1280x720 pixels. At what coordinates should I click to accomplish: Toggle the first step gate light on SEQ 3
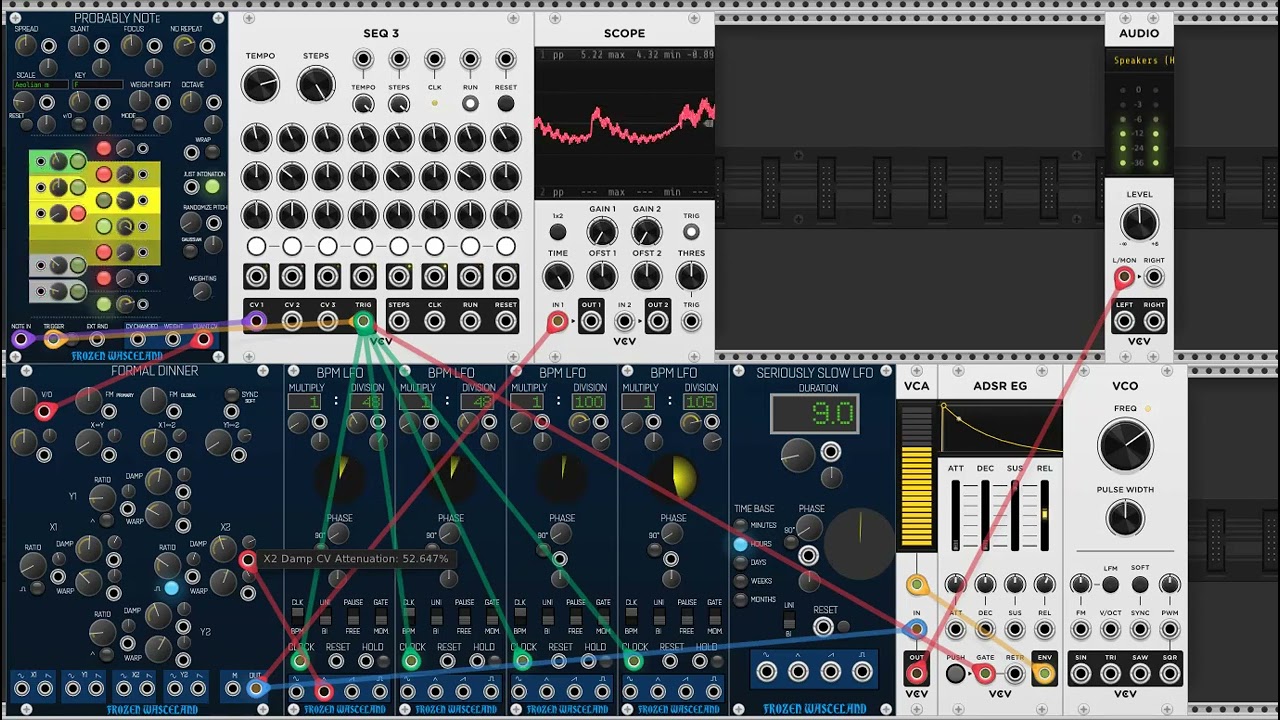256,246
